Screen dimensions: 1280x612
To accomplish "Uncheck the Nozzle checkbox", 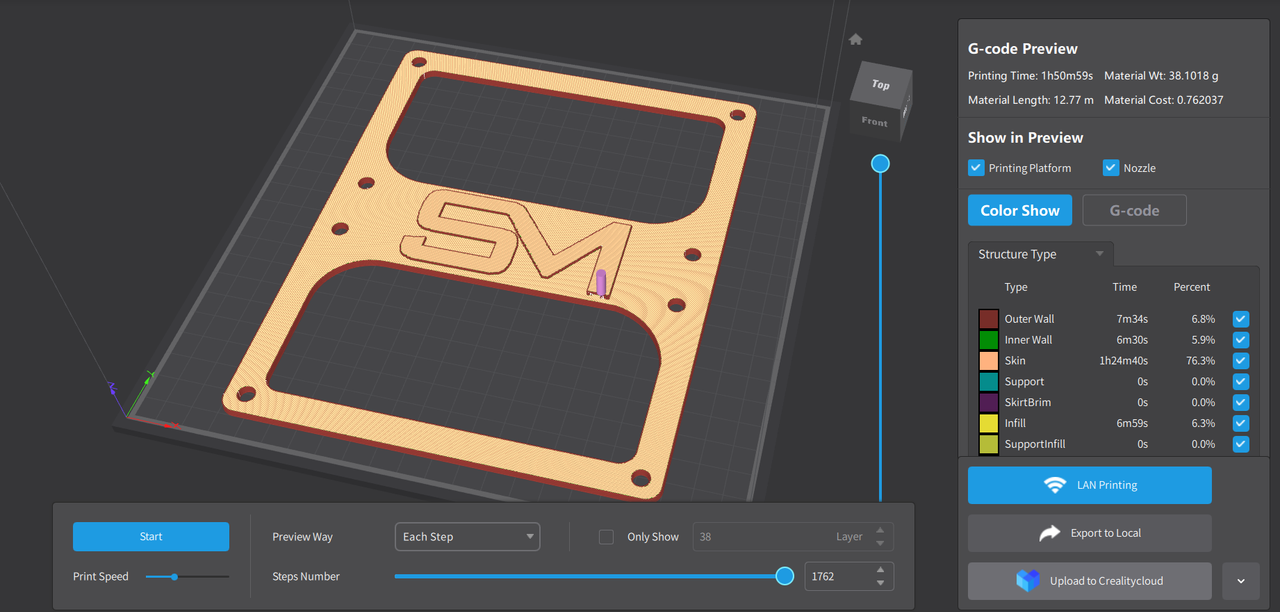I will pos(1111,168).
